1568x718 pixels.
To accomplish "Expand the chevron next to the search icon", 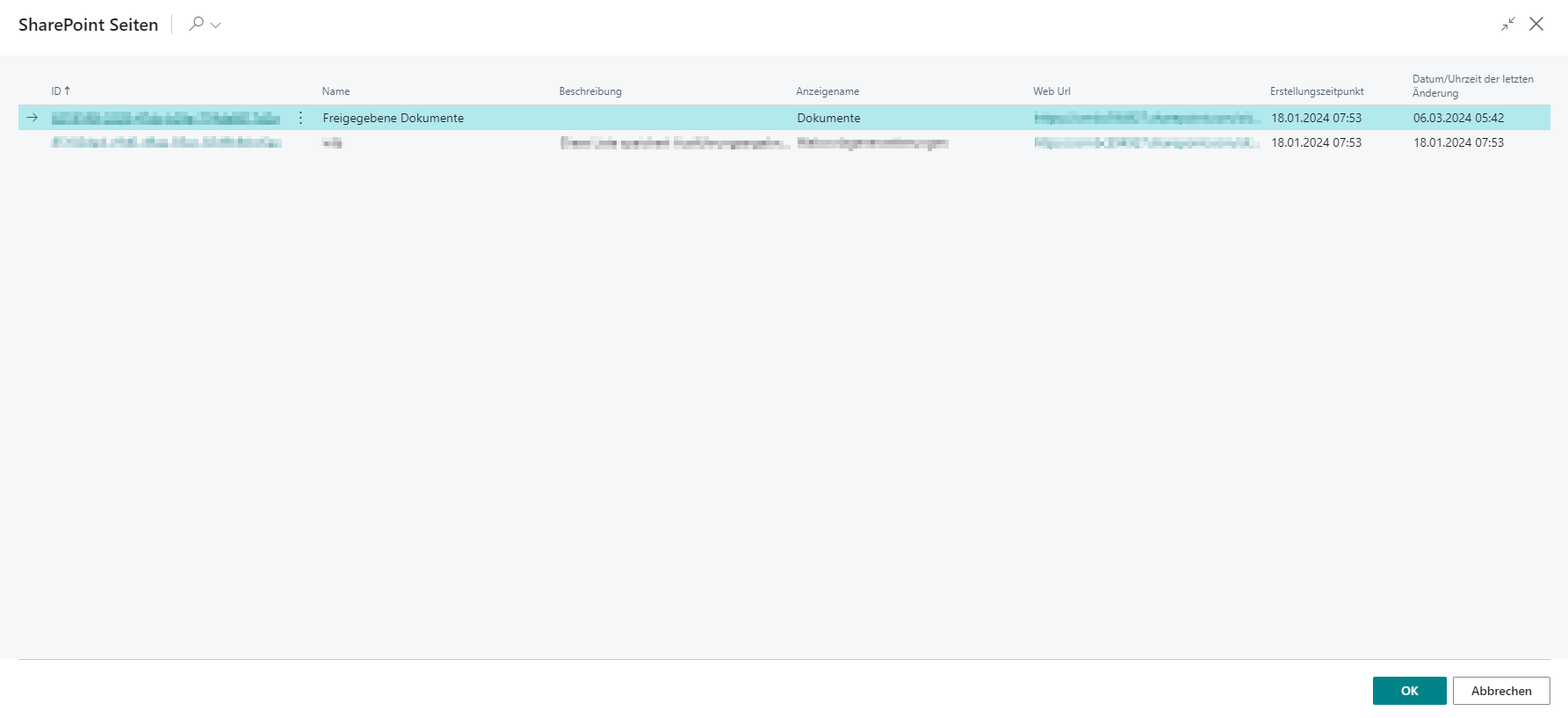I will tap(216, 25).
